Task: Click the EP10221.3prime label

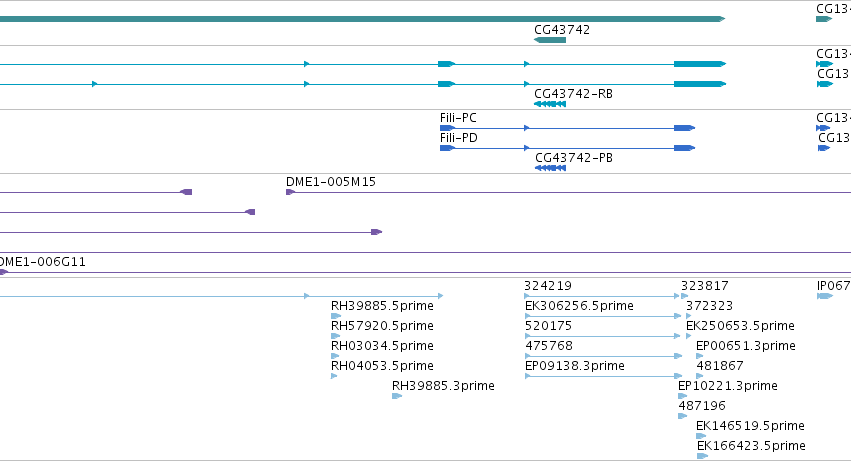Action: (x=728, y=386)
